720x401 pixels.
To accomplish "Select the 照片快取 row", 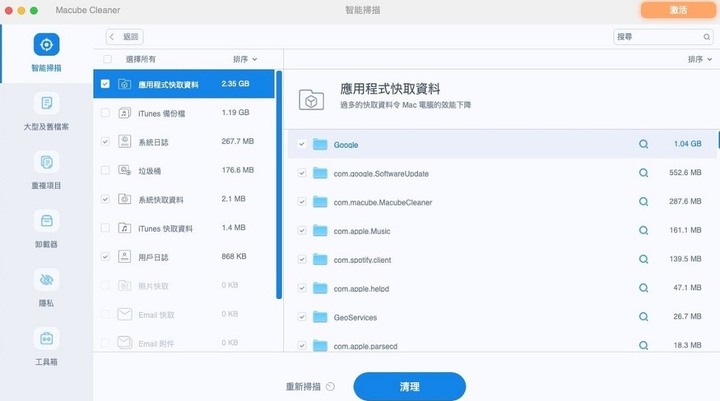I will click(x=184, y=286).
